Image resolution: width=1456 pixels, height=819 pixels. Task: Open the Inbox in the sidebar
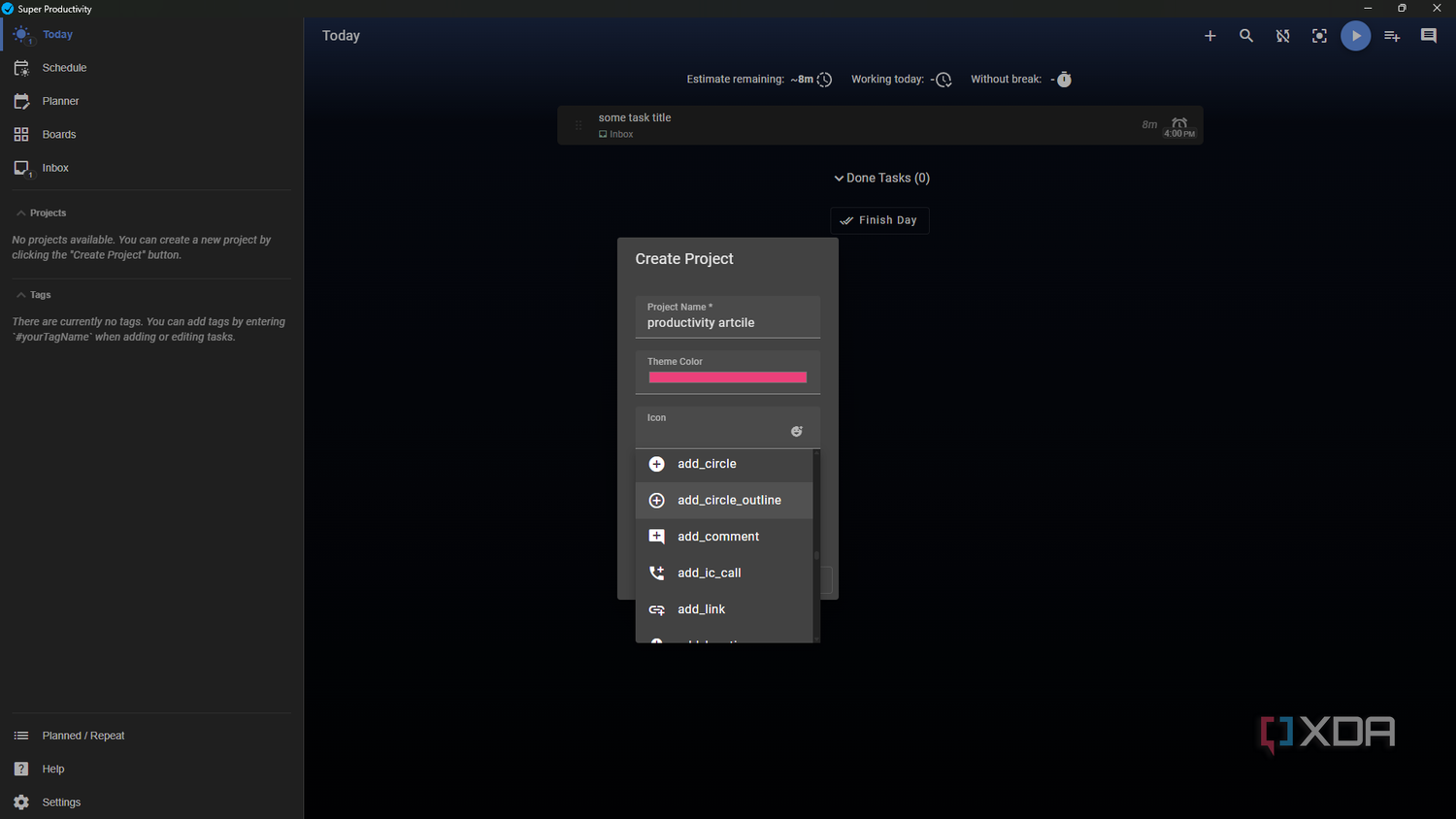tap(151, 168)
